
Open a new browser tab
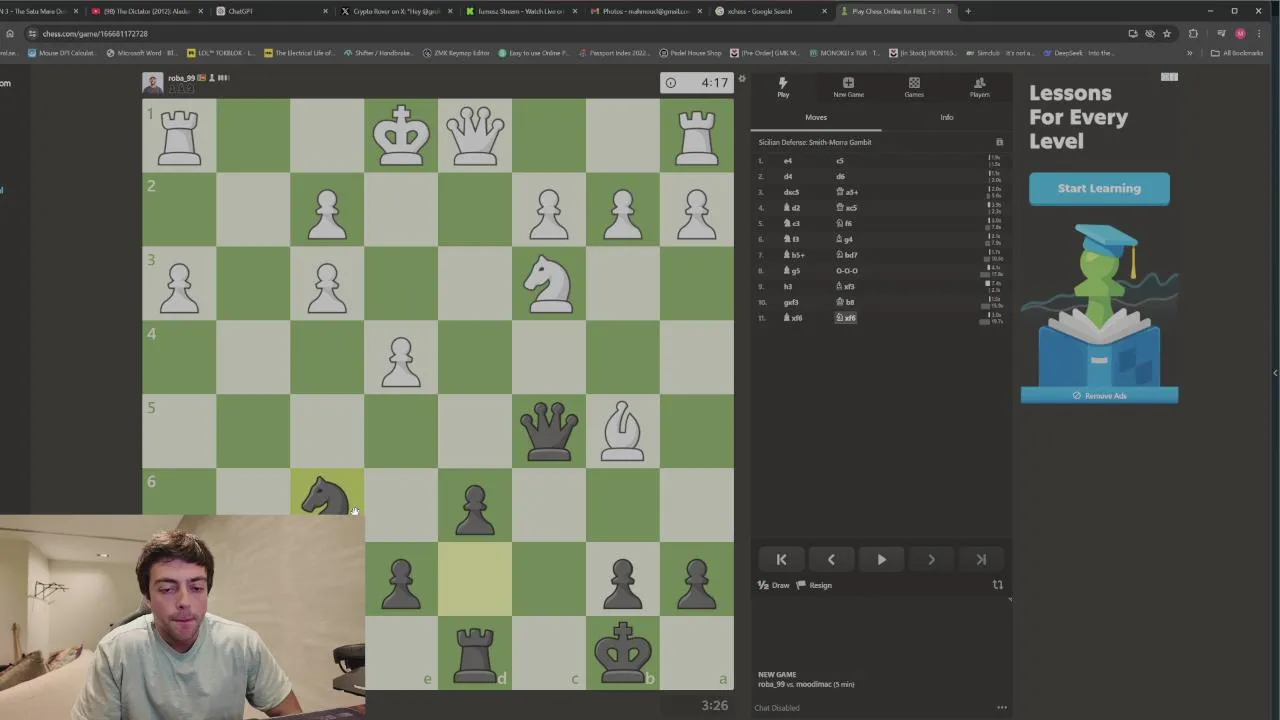point(968,11)
